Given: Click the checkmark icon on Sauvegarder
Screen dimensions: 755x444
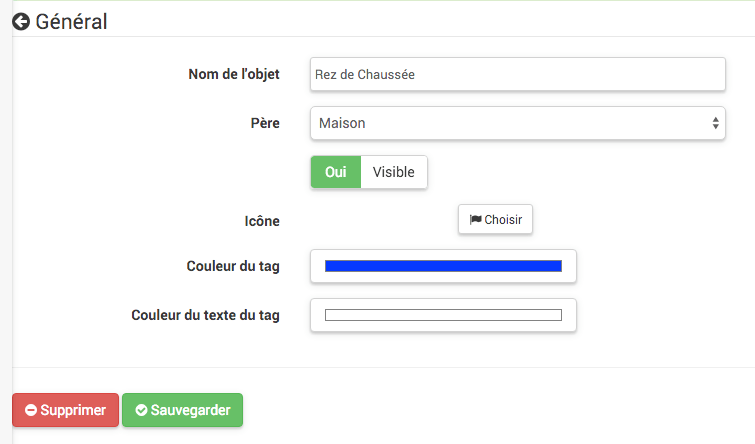Looking at the screenshot, I should click(141, 410).
